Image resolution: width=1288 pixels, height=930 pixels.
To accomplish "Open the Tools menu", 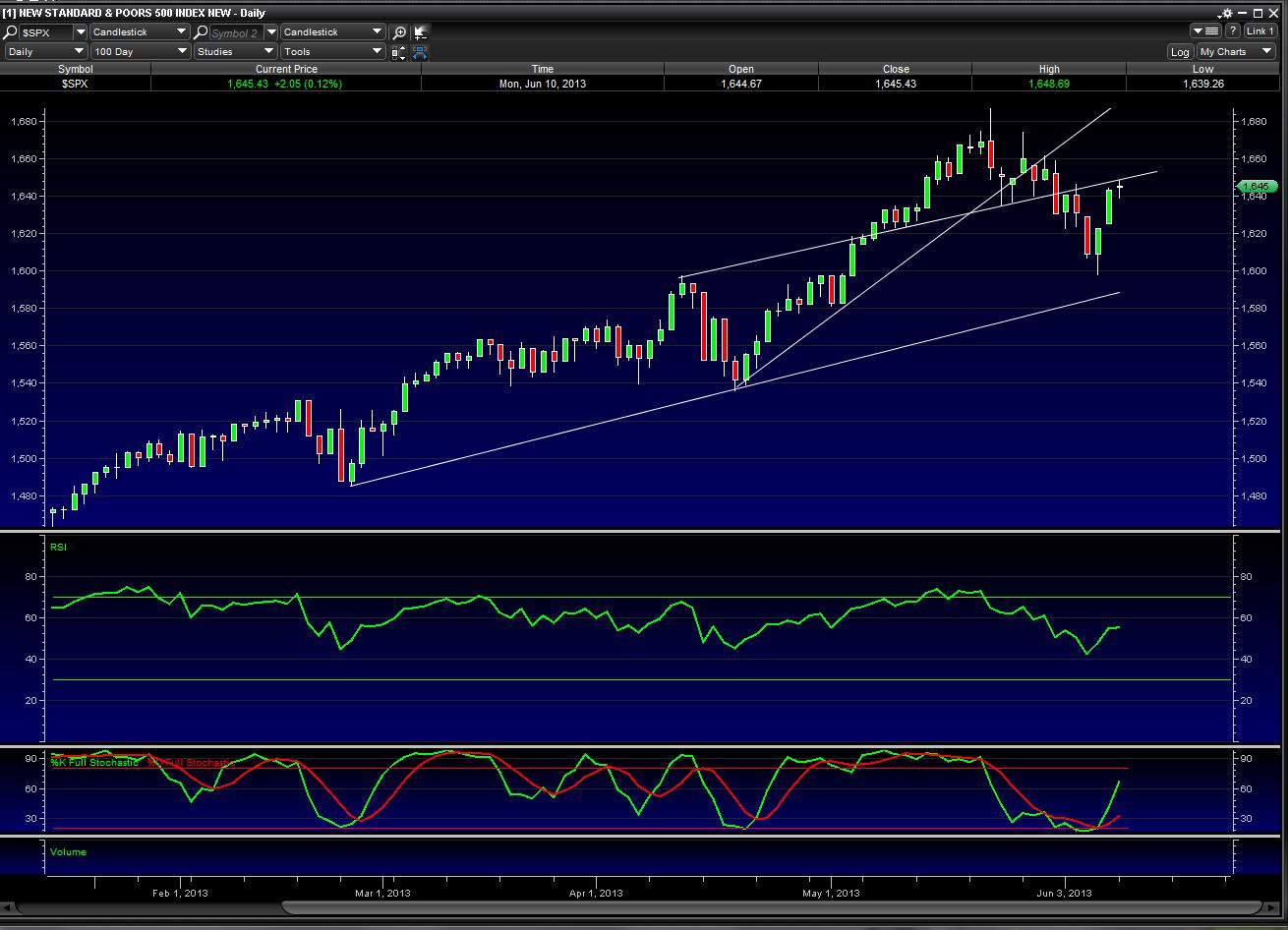I will point(331,52).
